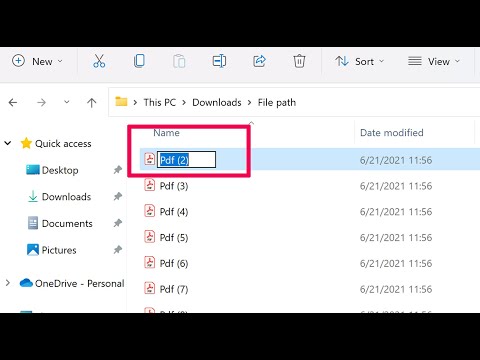Open the Sort dropdown
Screen dimensions: 480x360
(360, 61)
